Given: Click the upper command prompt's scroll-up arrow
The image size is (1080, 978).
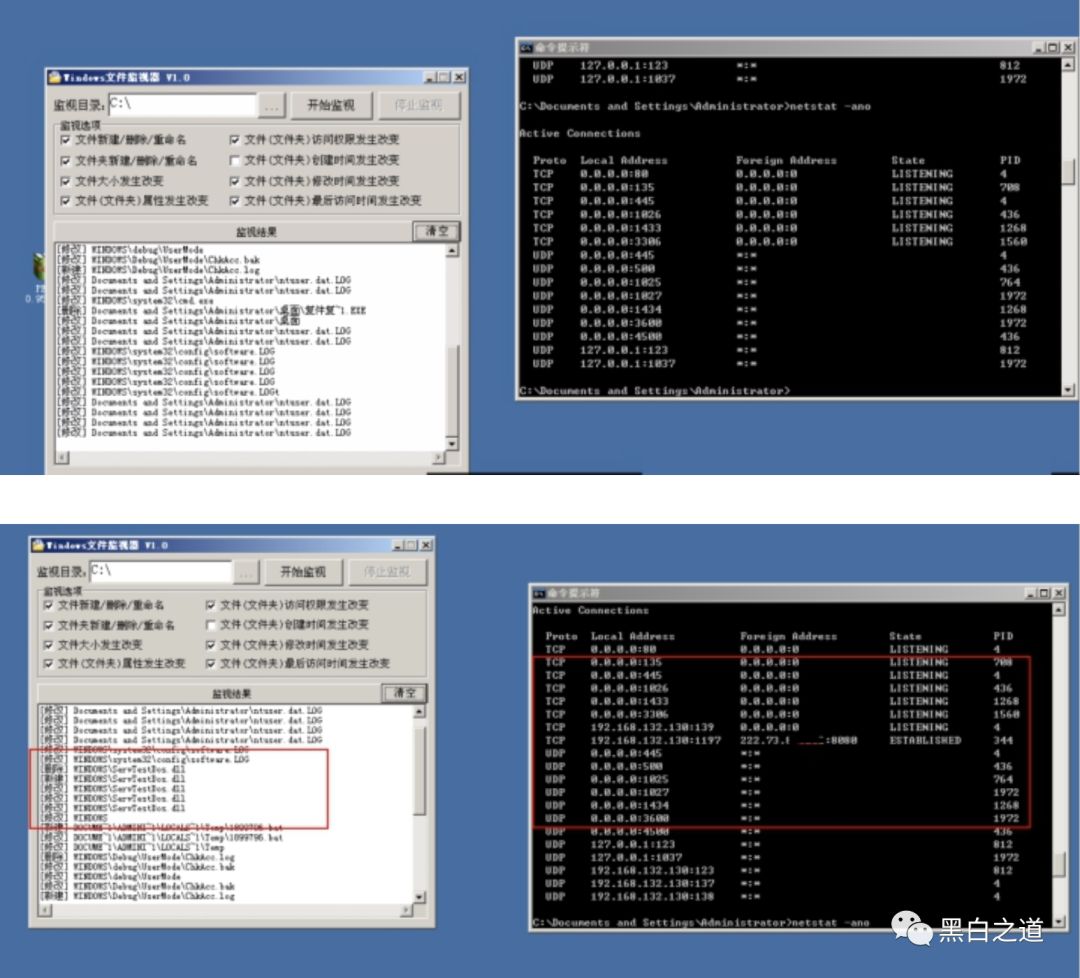Looking at the screenshot, I should point(1068,64).
